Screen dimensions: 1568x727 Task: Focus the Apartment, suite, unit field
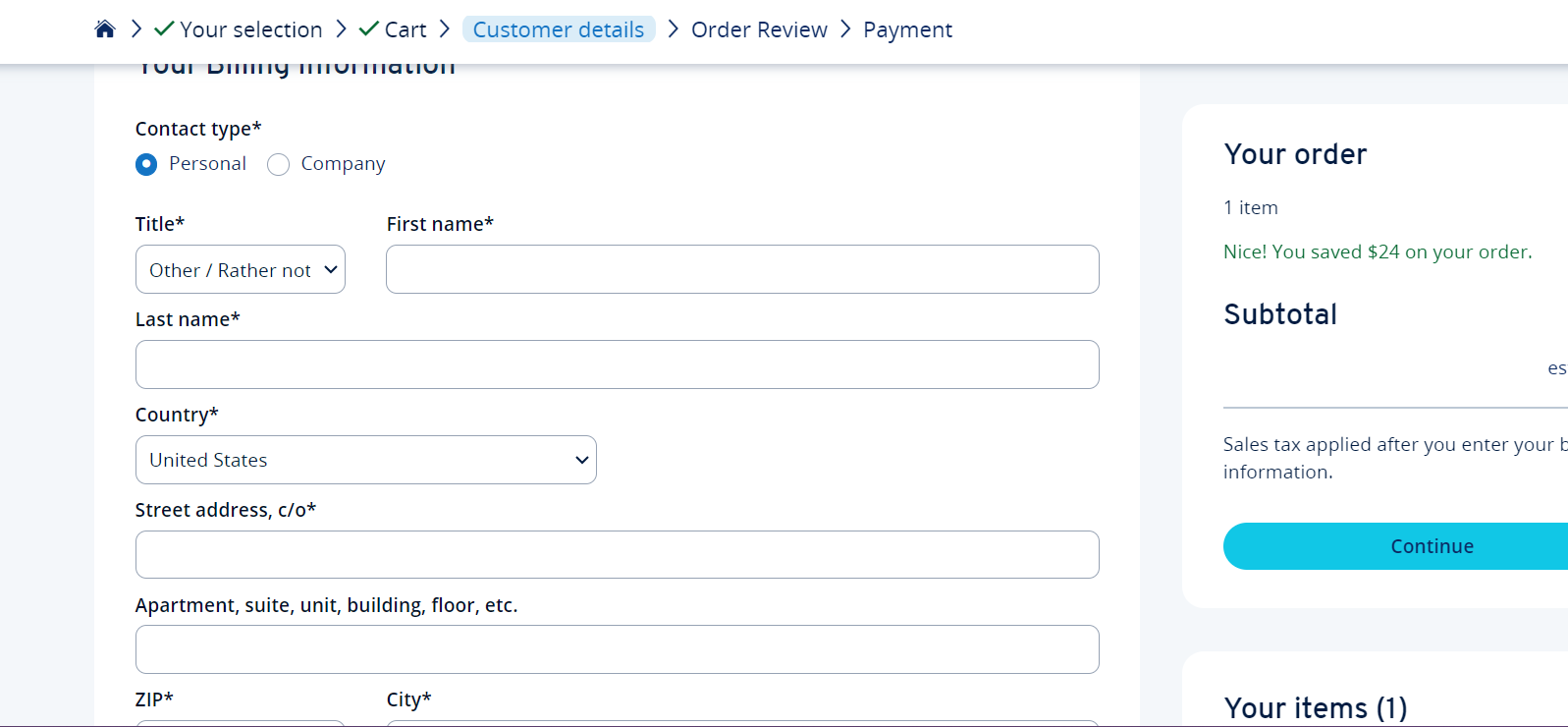[618, 649]
